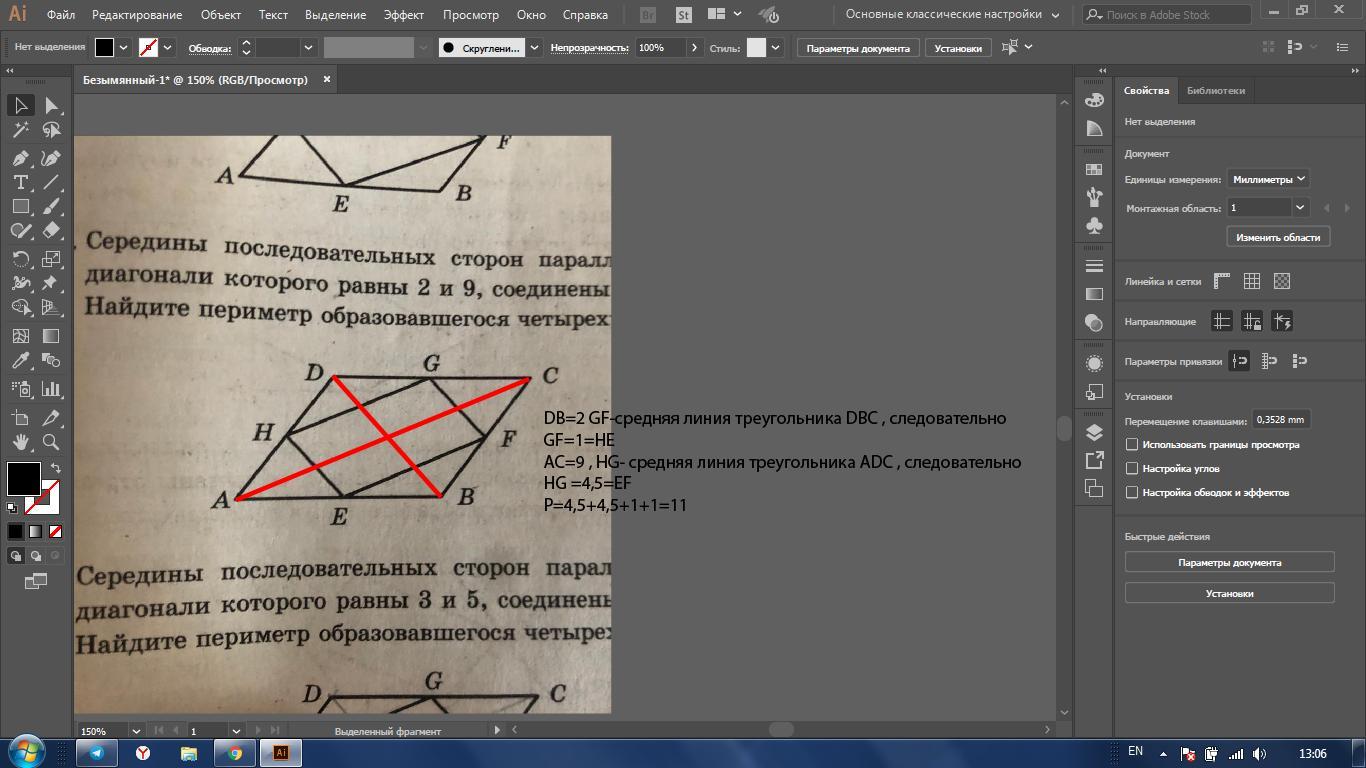Toggle rulers in Линейка и сетки
Image resolution: width=1366 pixels, height=768 pixels.
tap(1222, 281)
